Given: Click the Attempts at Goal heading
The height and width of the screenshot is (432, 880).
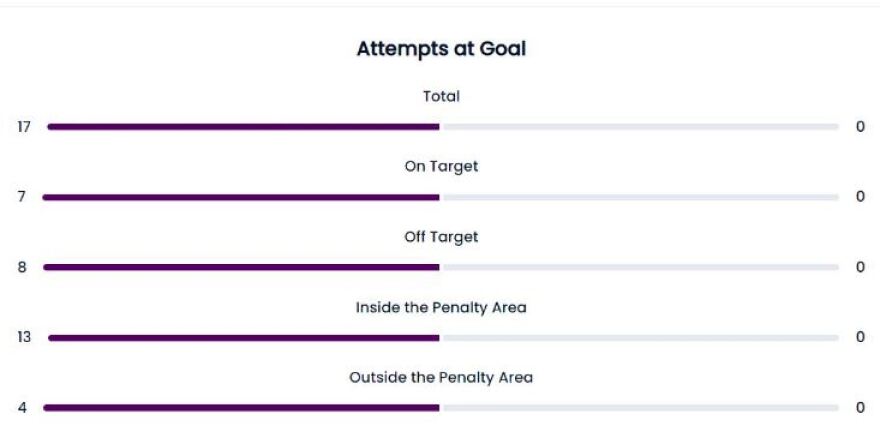Looking at the screenshot, I should (441, 49).
